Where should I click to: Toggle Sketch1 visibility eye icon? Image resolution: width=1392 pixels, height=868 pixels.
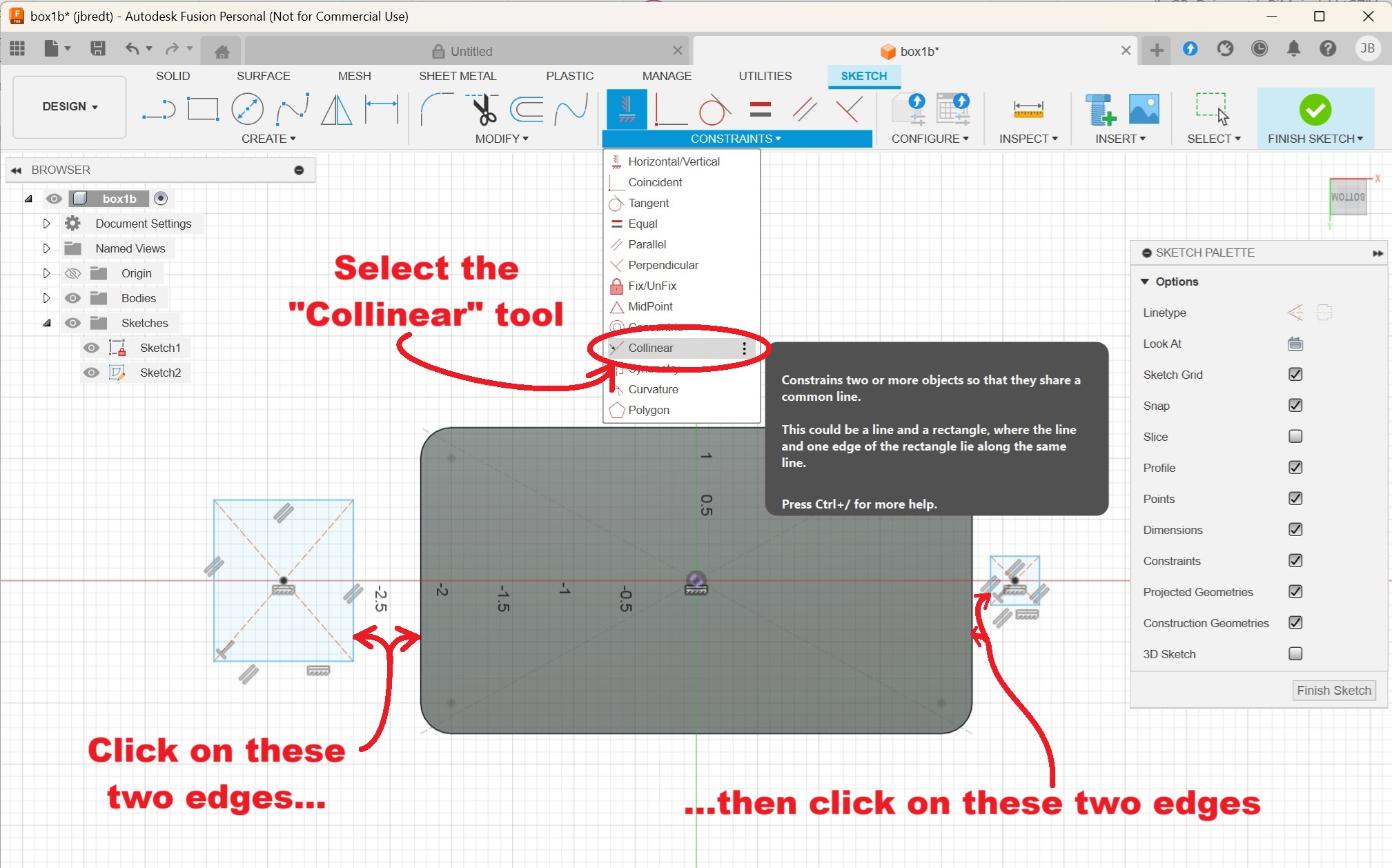[x=91, y=348]
